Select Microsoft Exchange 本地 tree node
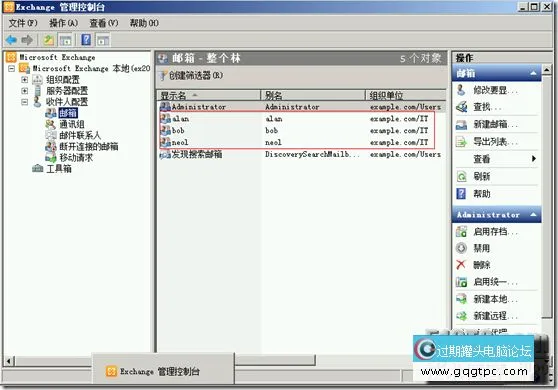The height and width of the screenshot is (390, 558). coord(91,68)
